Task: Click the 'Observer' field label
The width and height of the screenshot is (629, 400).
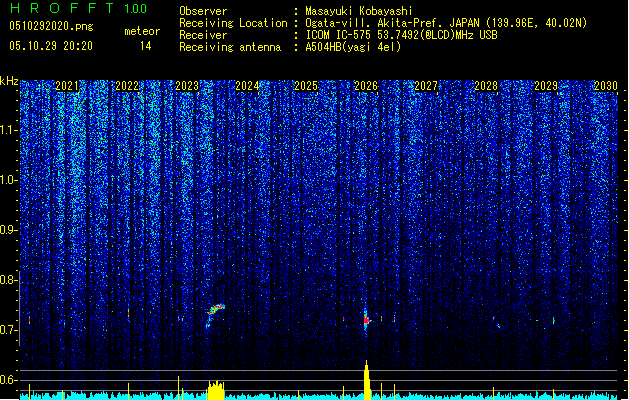Action: pos(203,11)
